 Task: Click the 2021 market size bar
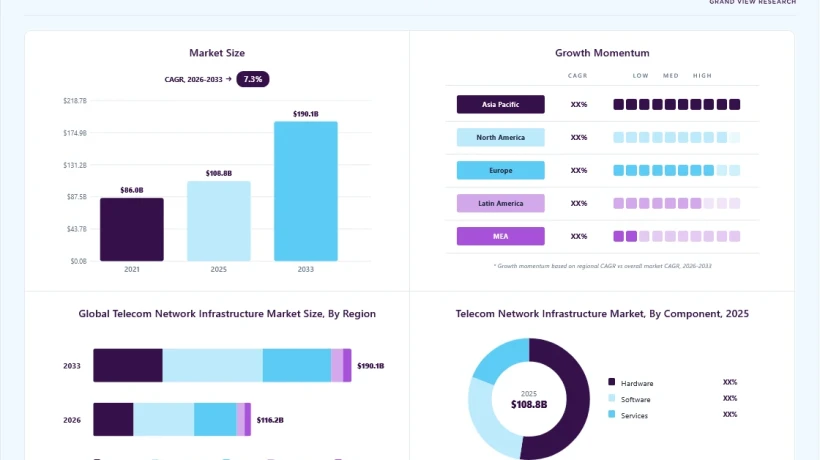tap(132, 229)
